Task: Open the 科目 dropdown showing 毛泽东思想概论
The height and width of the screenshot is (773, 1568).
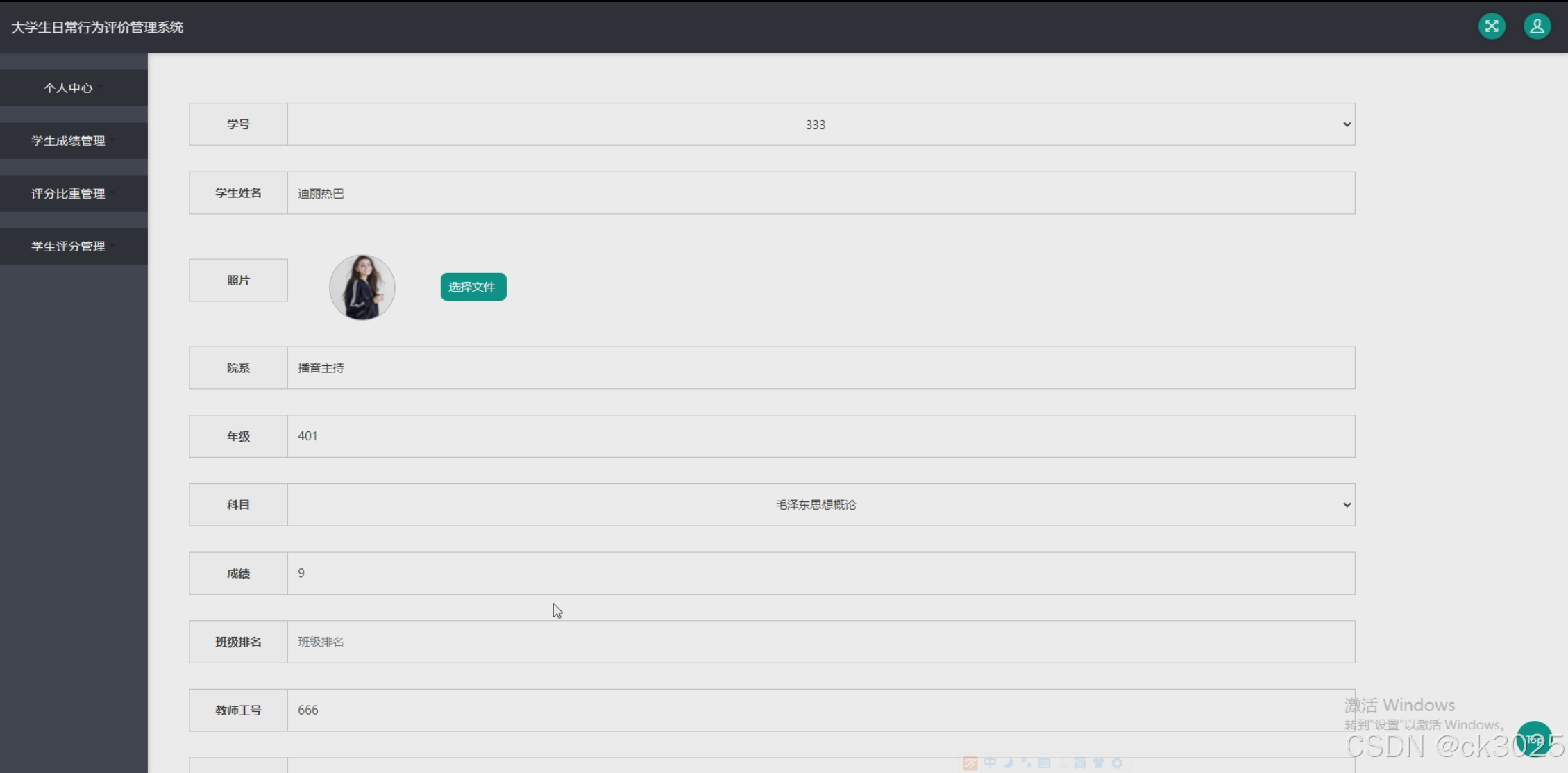Action: 820,505
